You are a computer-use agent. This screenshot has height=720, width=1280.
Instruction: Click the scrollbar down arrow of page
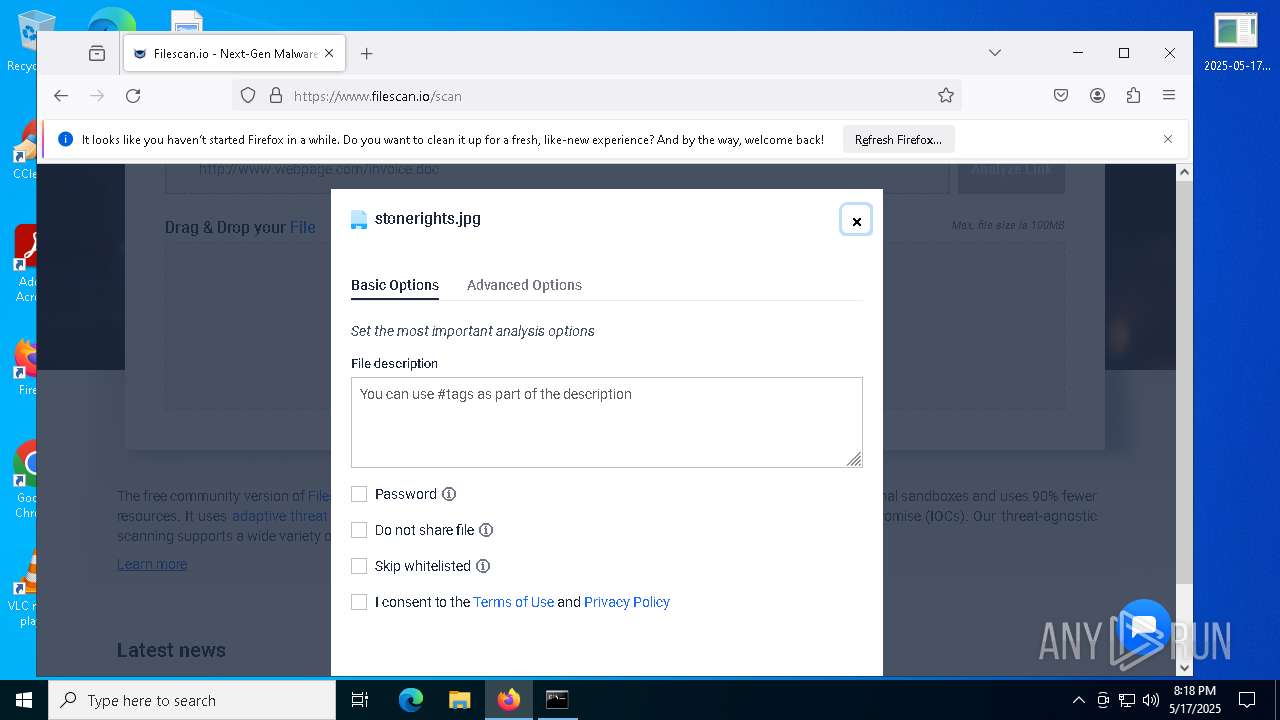(1184, 668)
